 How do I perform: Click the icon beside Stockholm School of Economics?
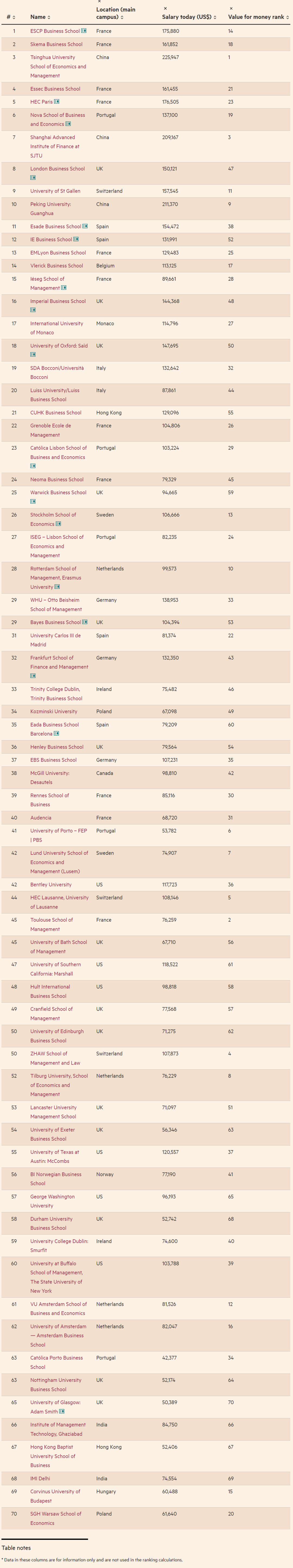coord(58,524)
